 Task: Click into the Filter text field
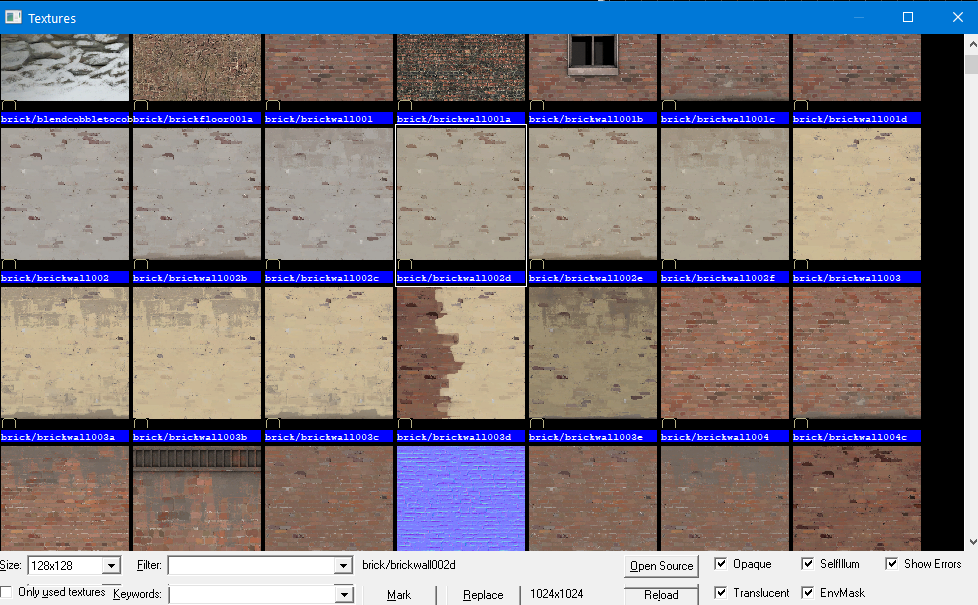252,566
